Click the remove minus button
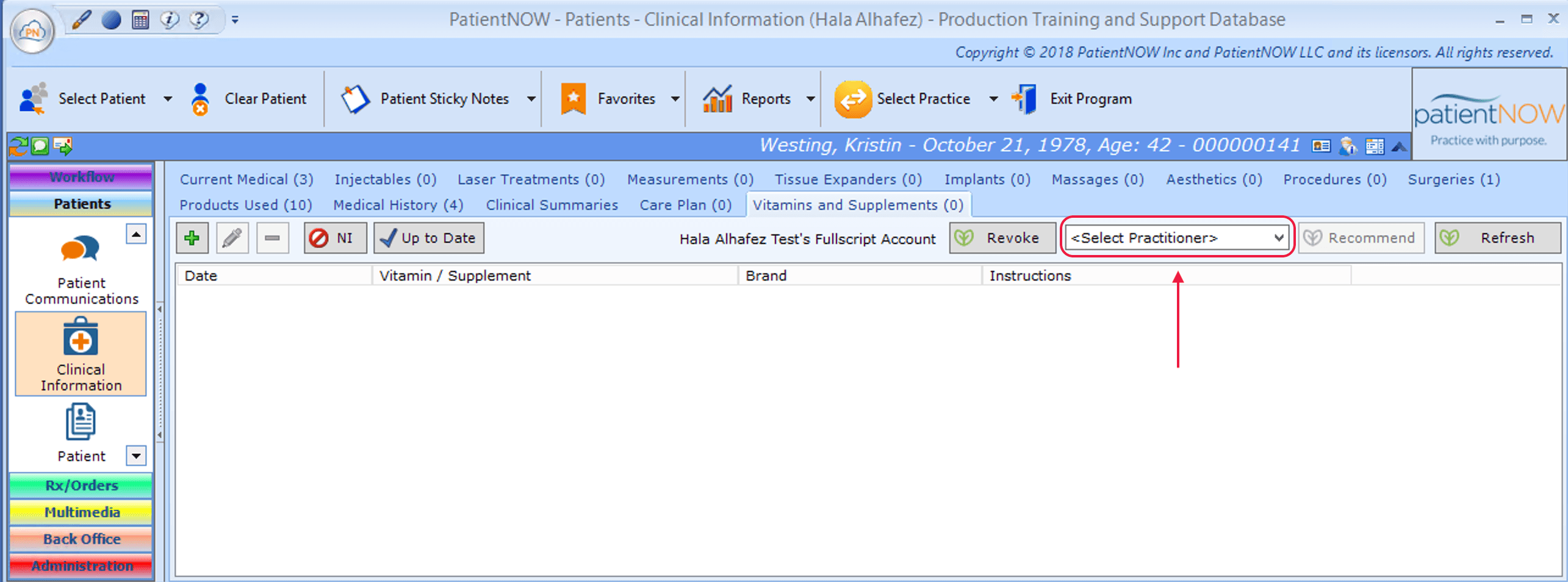The height and width of the screenshot is (582, 1568). [x=272, y=238]
